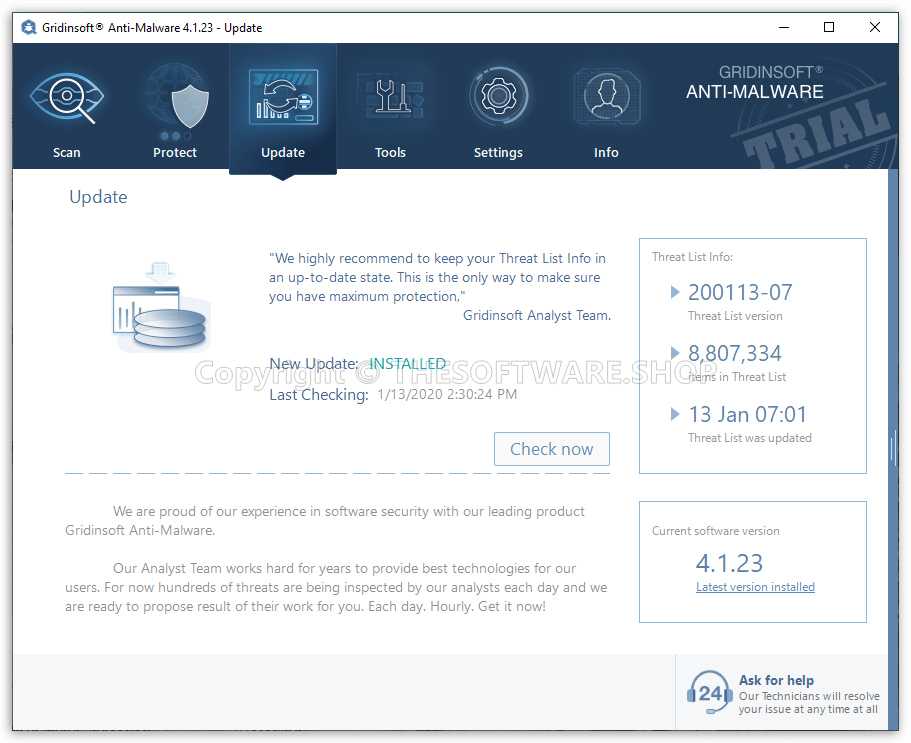Click the 24 headset support icon
Viewport: 911px width, 743px height.
[709, 692]
